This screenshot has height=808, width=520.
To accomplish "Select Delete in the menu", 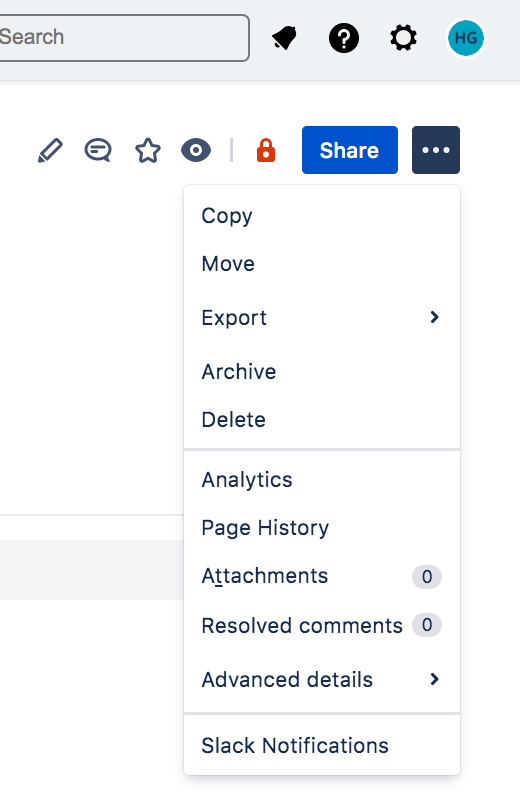I will 322,420.
